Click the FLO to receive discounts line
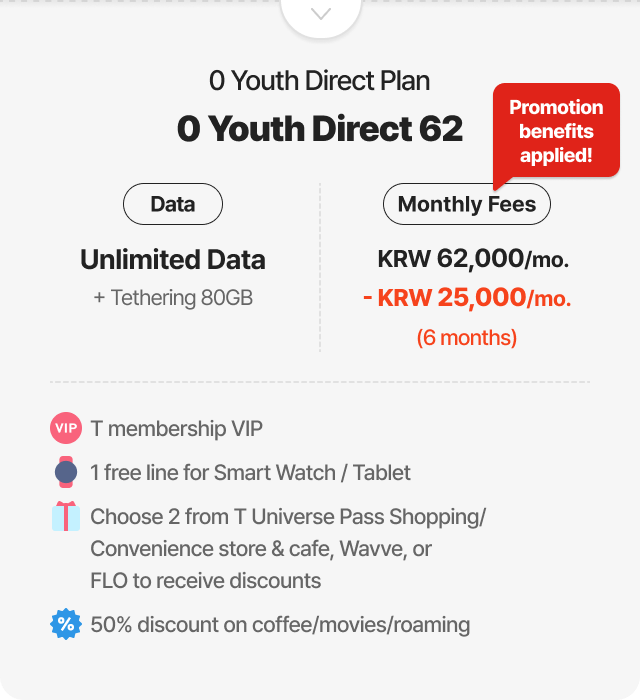 (205, 581)
